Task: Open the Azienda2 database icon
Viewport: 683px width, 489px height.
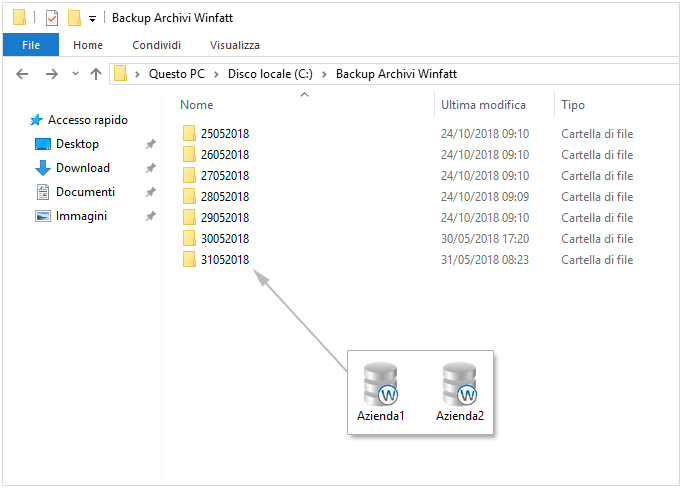Action: (460, 384)
